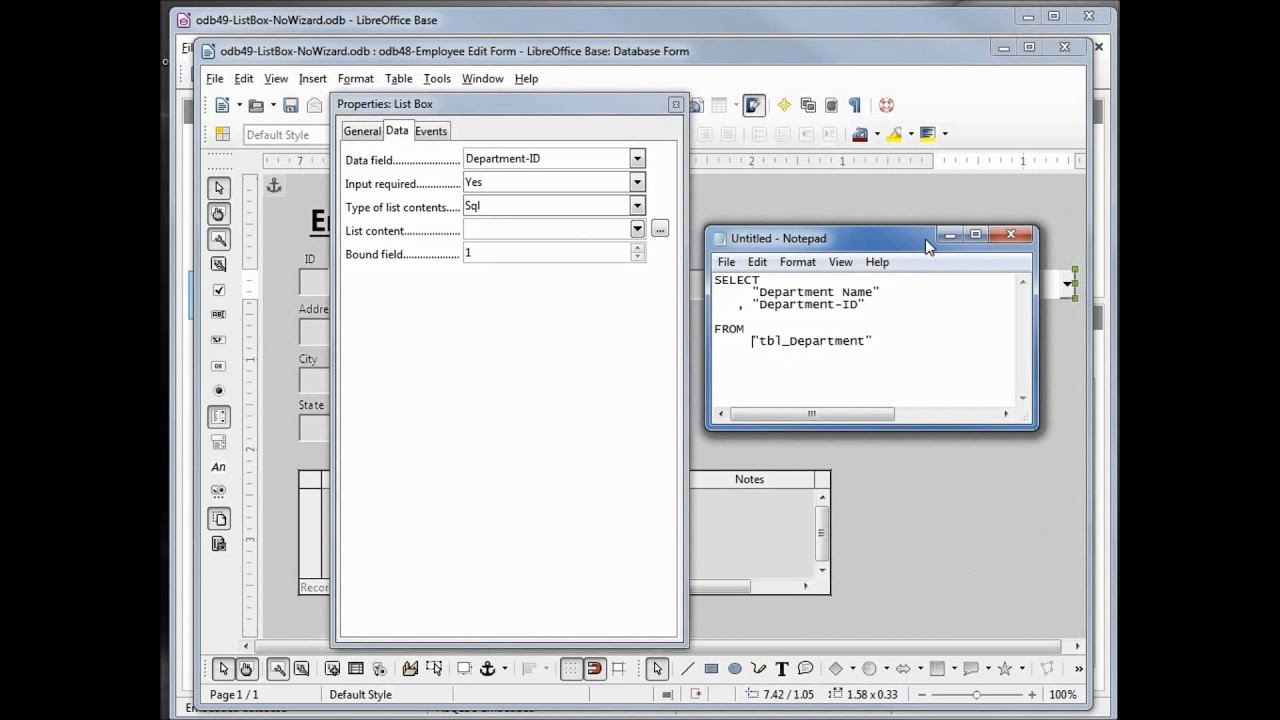Expand Basic Shapes diamond dropdown arrow

pyautogui.click(x=852, y=669)
